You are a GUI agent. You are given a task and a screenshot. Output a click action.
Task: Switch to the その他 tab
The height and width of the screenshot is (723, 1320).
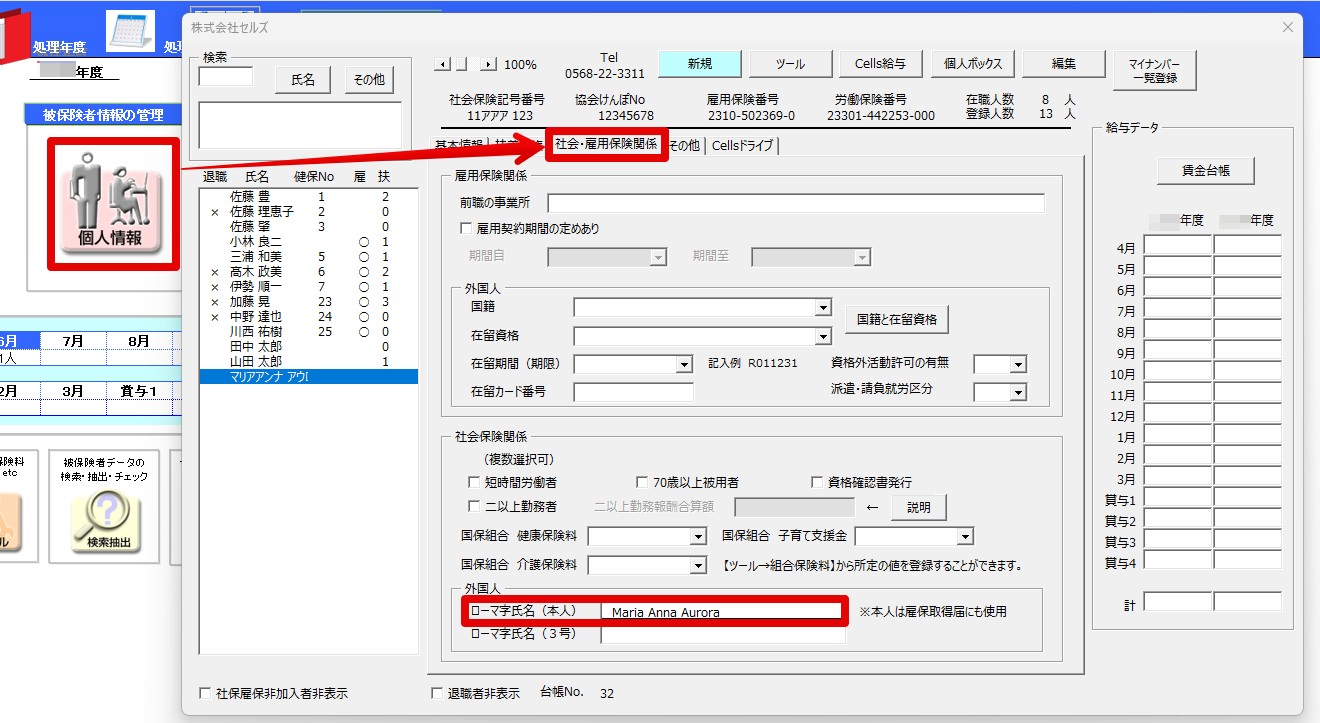coord(685,146)
